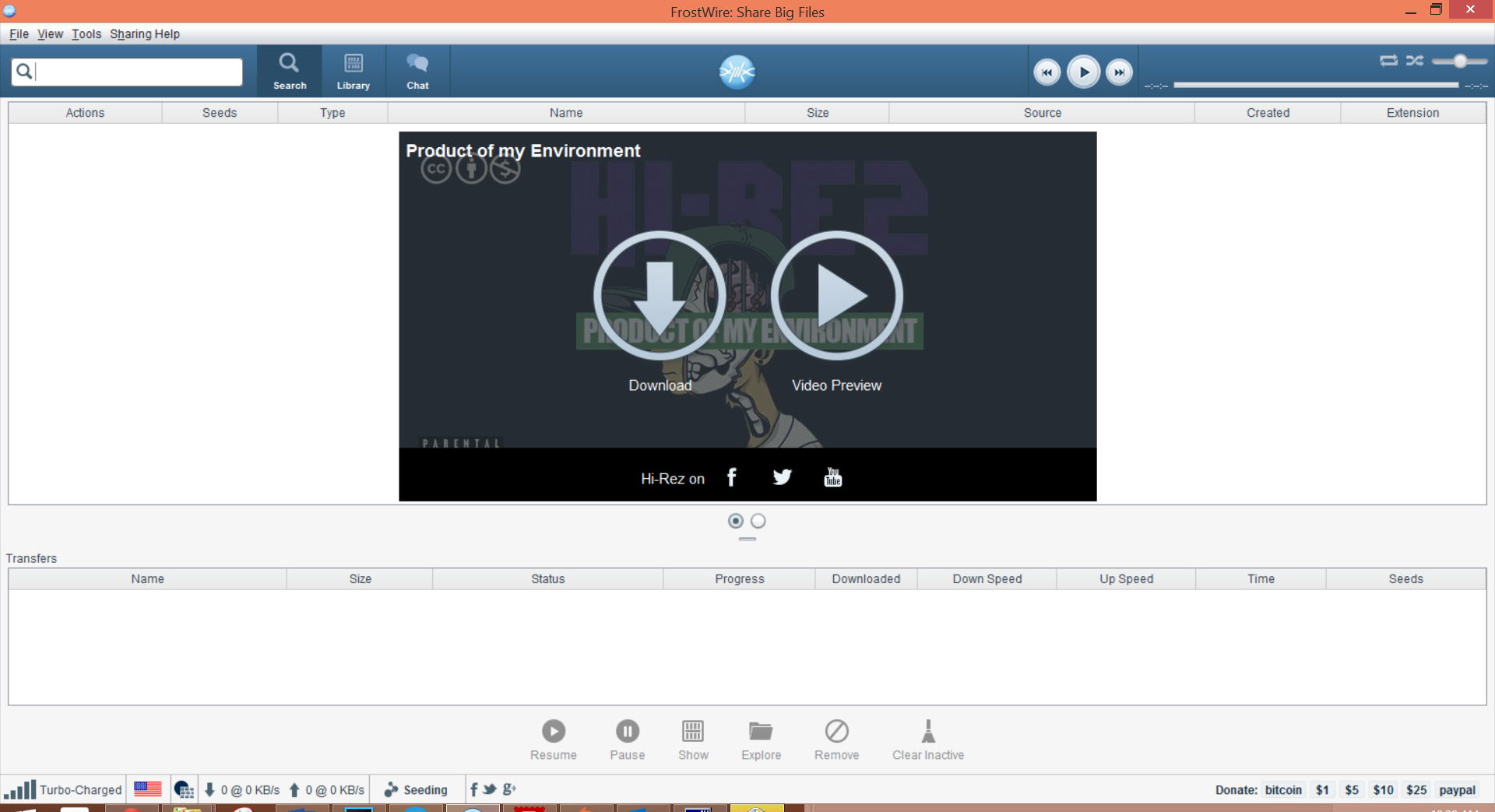The height and width of the screenshot is (812, 1495).
Task: Sort search results by Extension column
Action: click(1412, 113)
